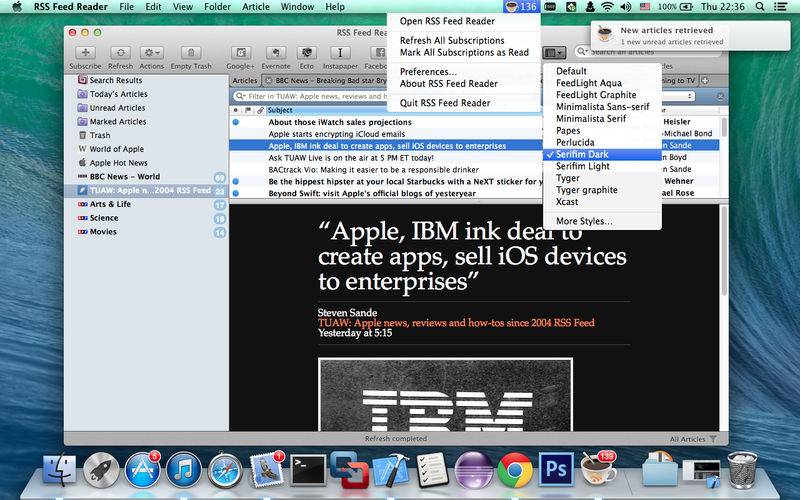
Task: Click the New articles retrieved notification
Action: click(x=690, y=36)
